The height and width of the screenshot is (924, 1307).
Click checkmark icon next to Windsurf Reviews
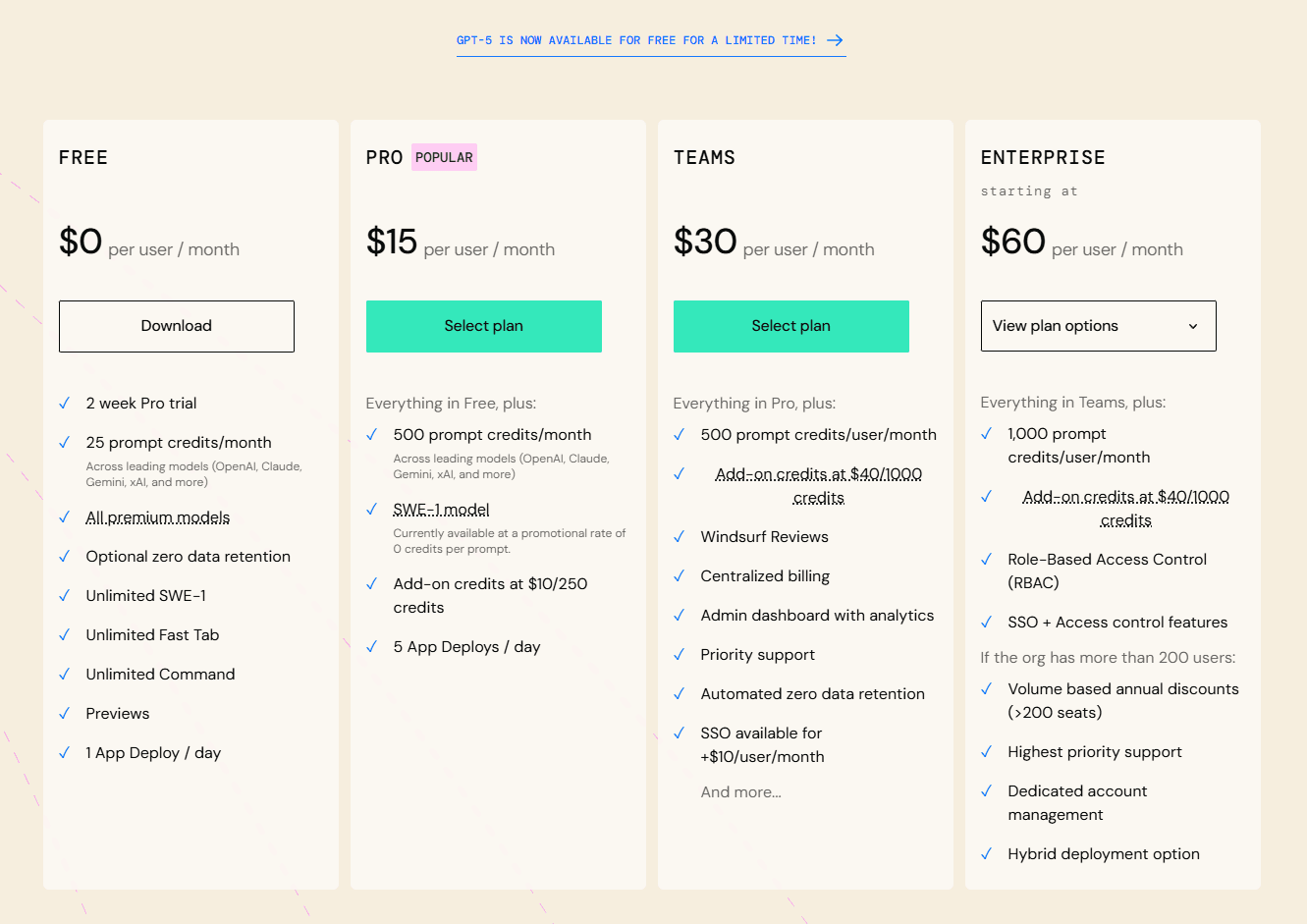click(x=679, y=536)
